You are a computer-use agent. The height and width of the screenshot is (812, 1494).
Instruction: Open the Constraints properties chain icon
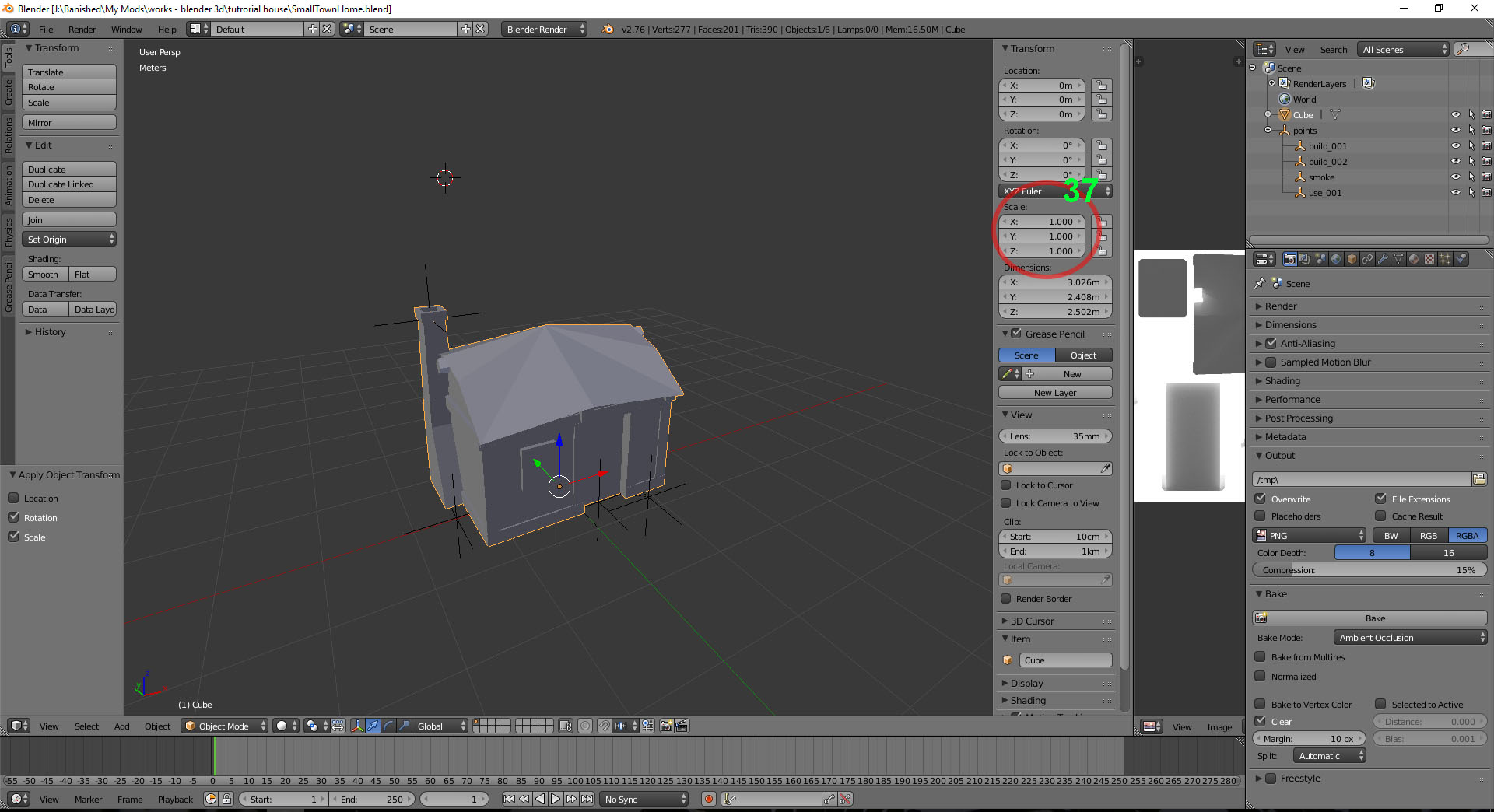1367,259
